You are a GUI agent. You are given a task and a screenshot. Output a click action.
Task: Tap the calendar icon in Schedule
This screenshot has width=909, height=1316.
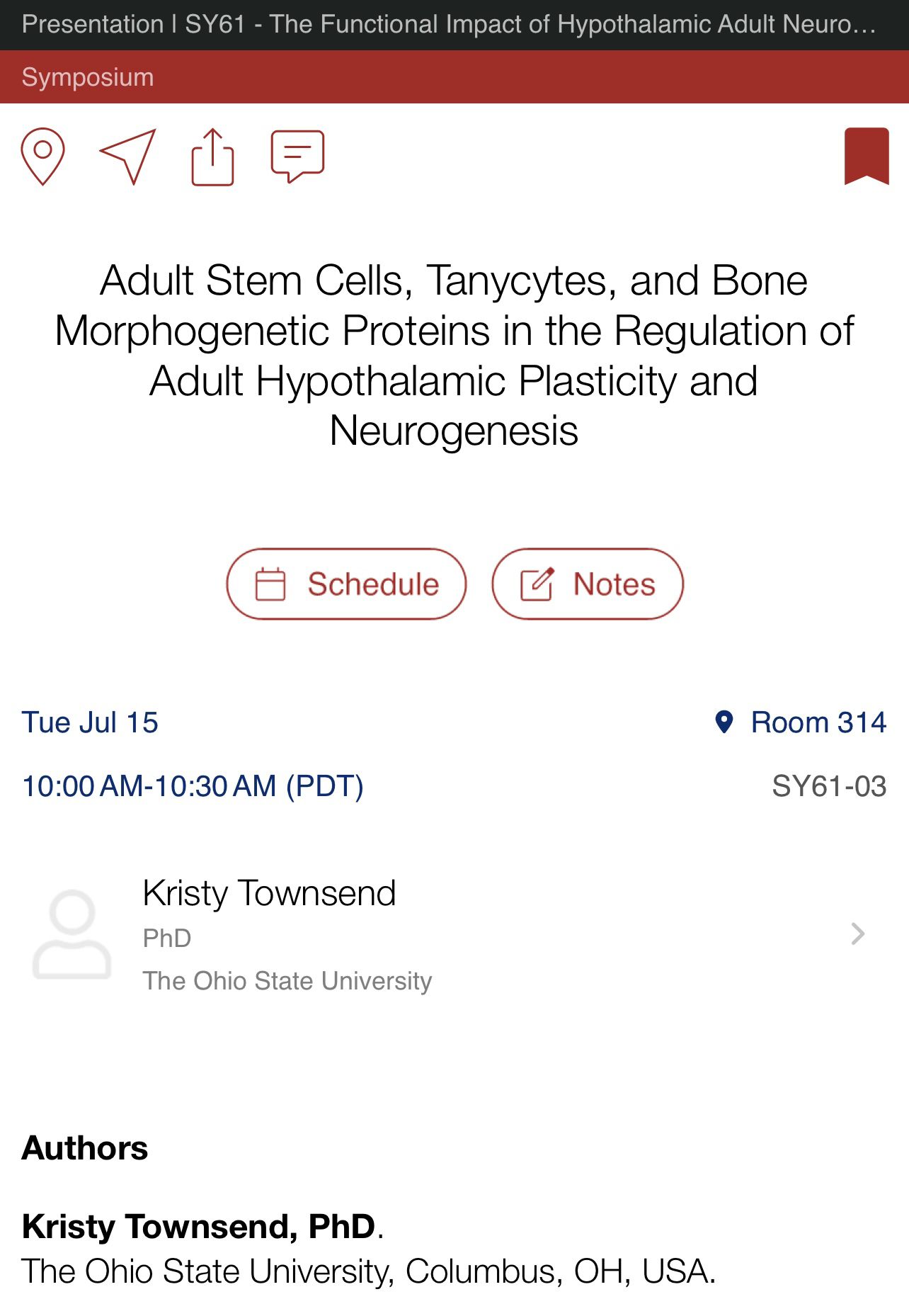click(270, 584)
